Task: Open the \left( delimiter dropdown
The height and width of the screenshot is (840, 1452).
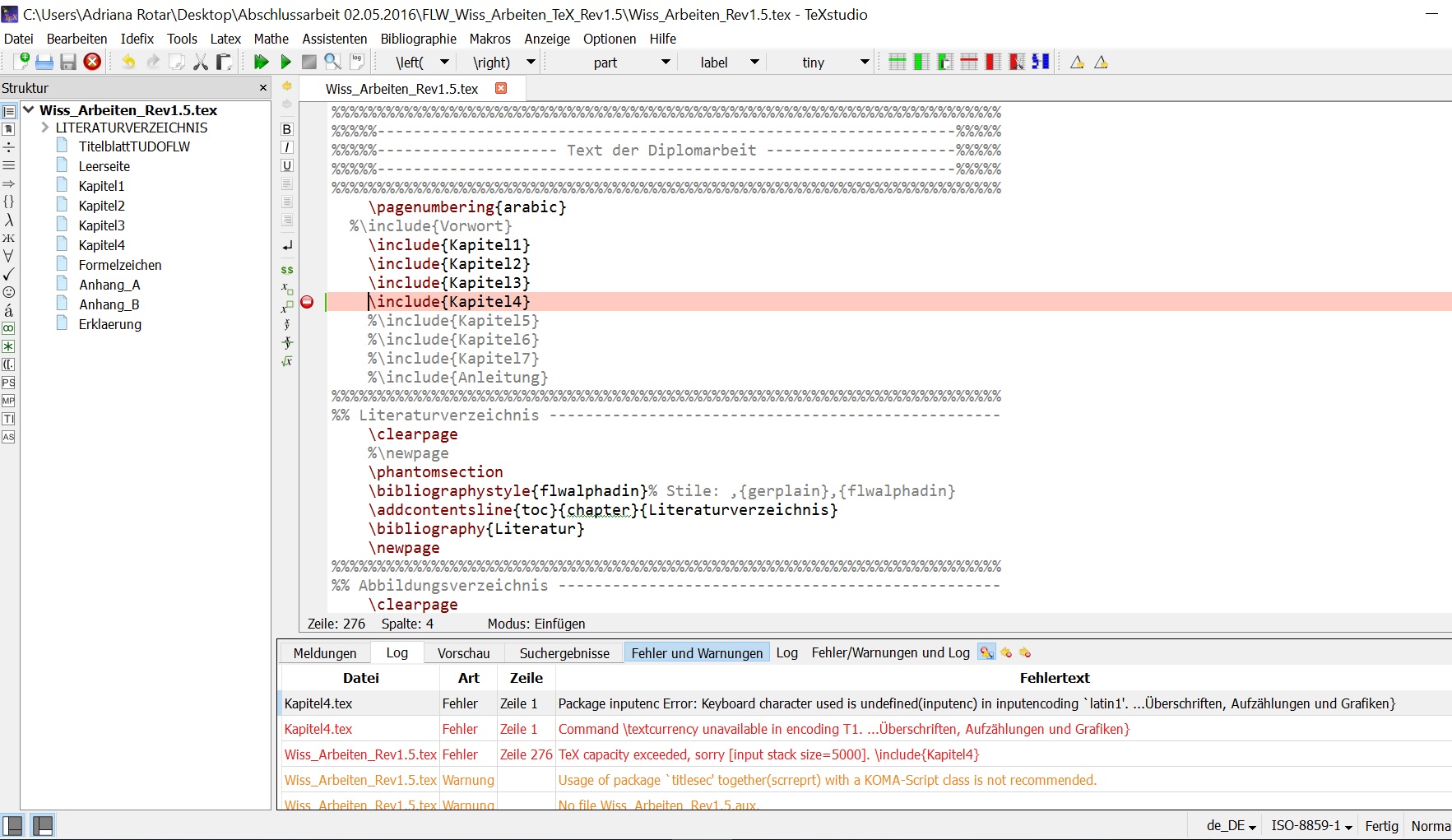Action: tap(445, 62)
